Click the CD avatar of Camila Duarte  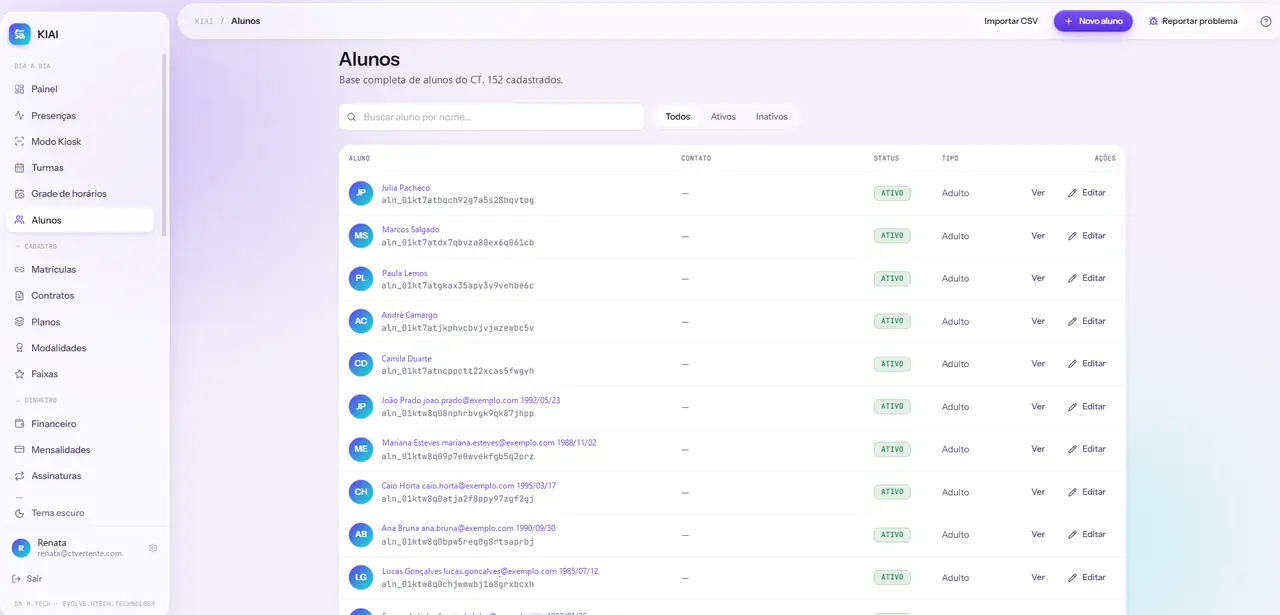(x=361, y=364)
